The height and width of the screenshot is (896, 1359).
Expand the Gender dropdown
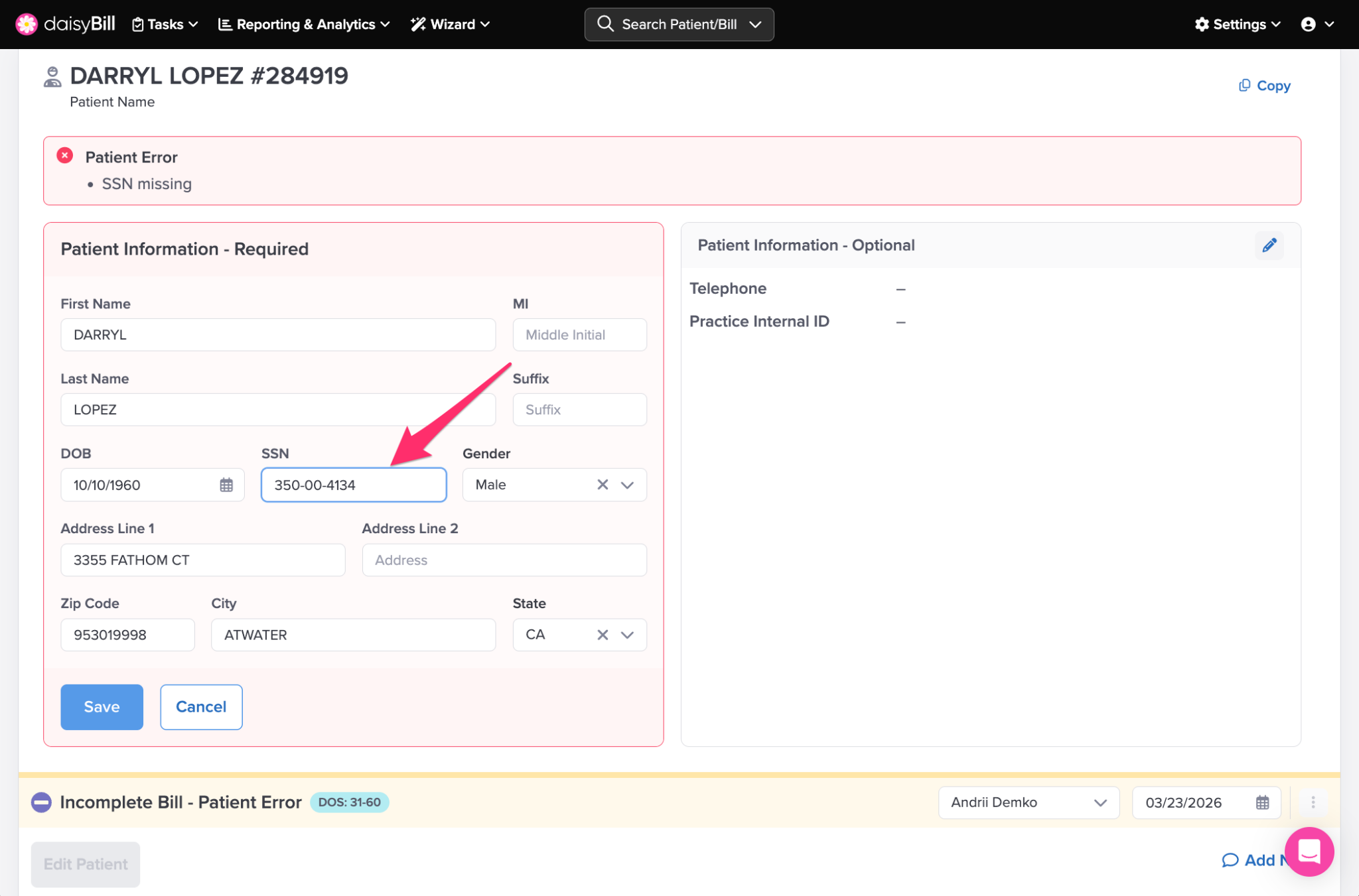click(x=627, y=485)
